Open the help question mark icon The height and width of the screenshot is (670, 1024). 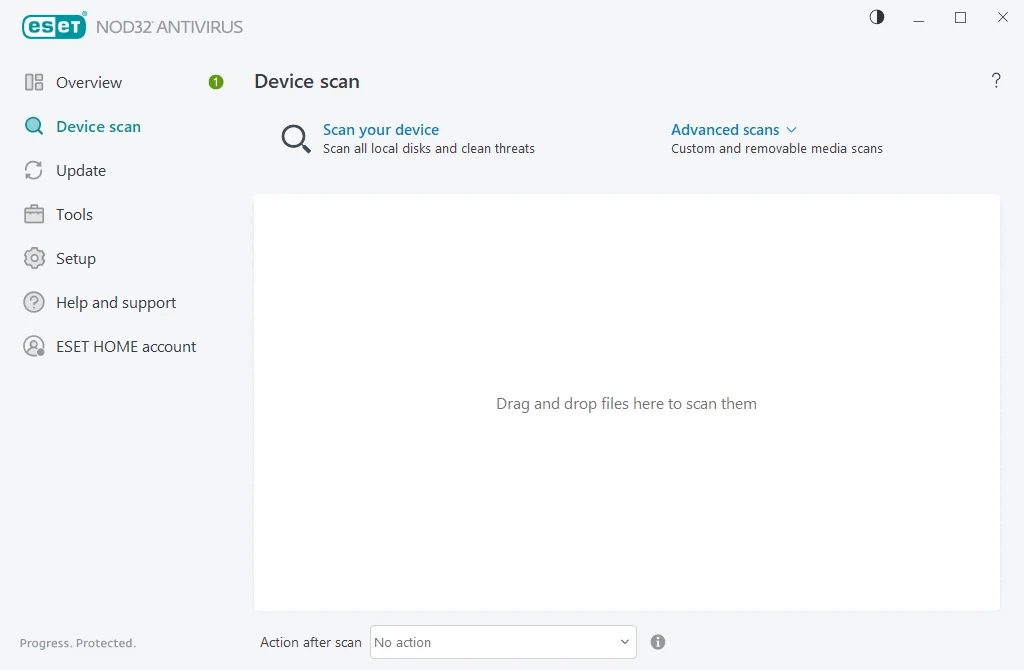pos(996,80)
